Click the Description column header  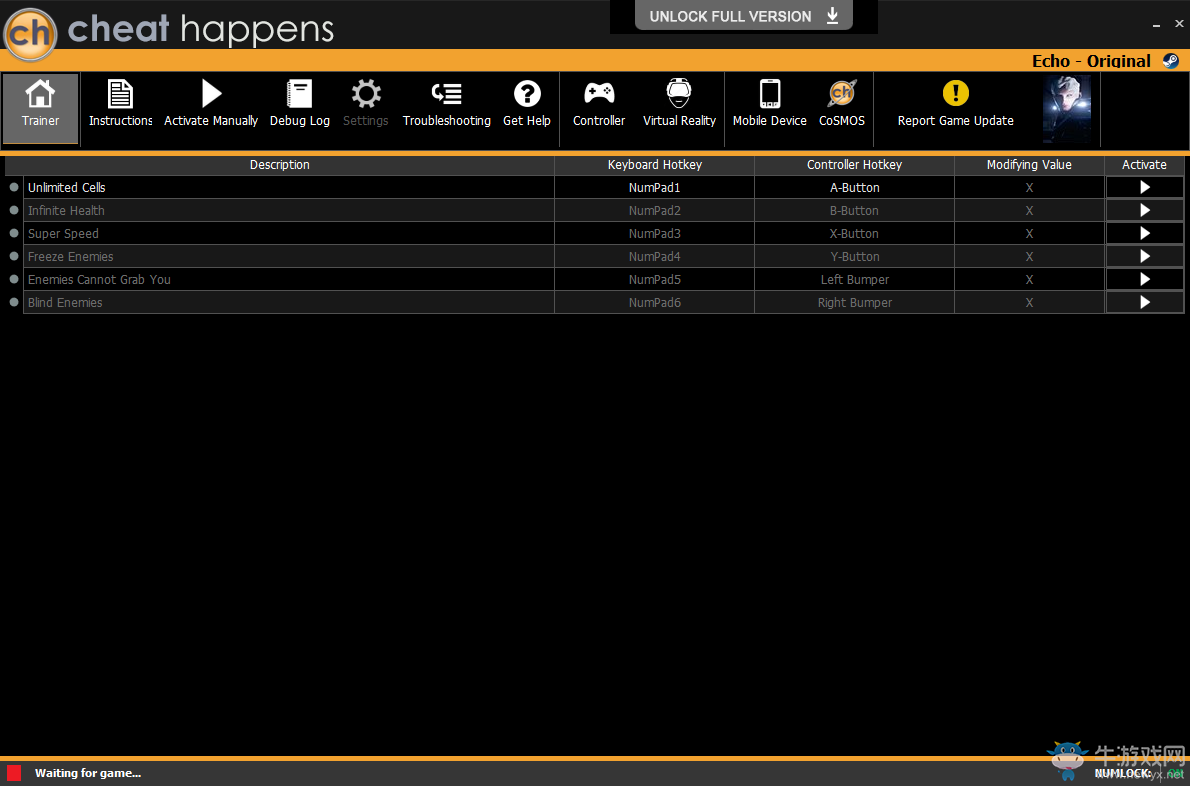click(x=280, y=165)
